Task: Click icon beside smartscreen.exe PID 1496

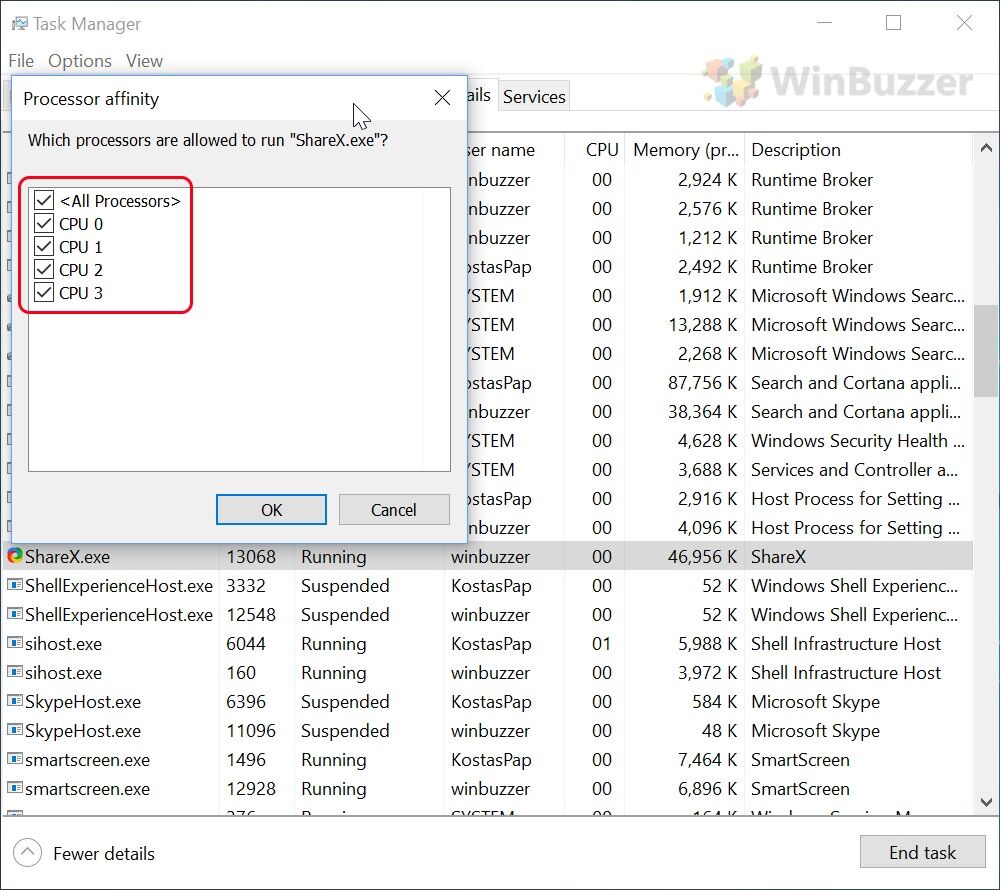Action: pos(15,759)
